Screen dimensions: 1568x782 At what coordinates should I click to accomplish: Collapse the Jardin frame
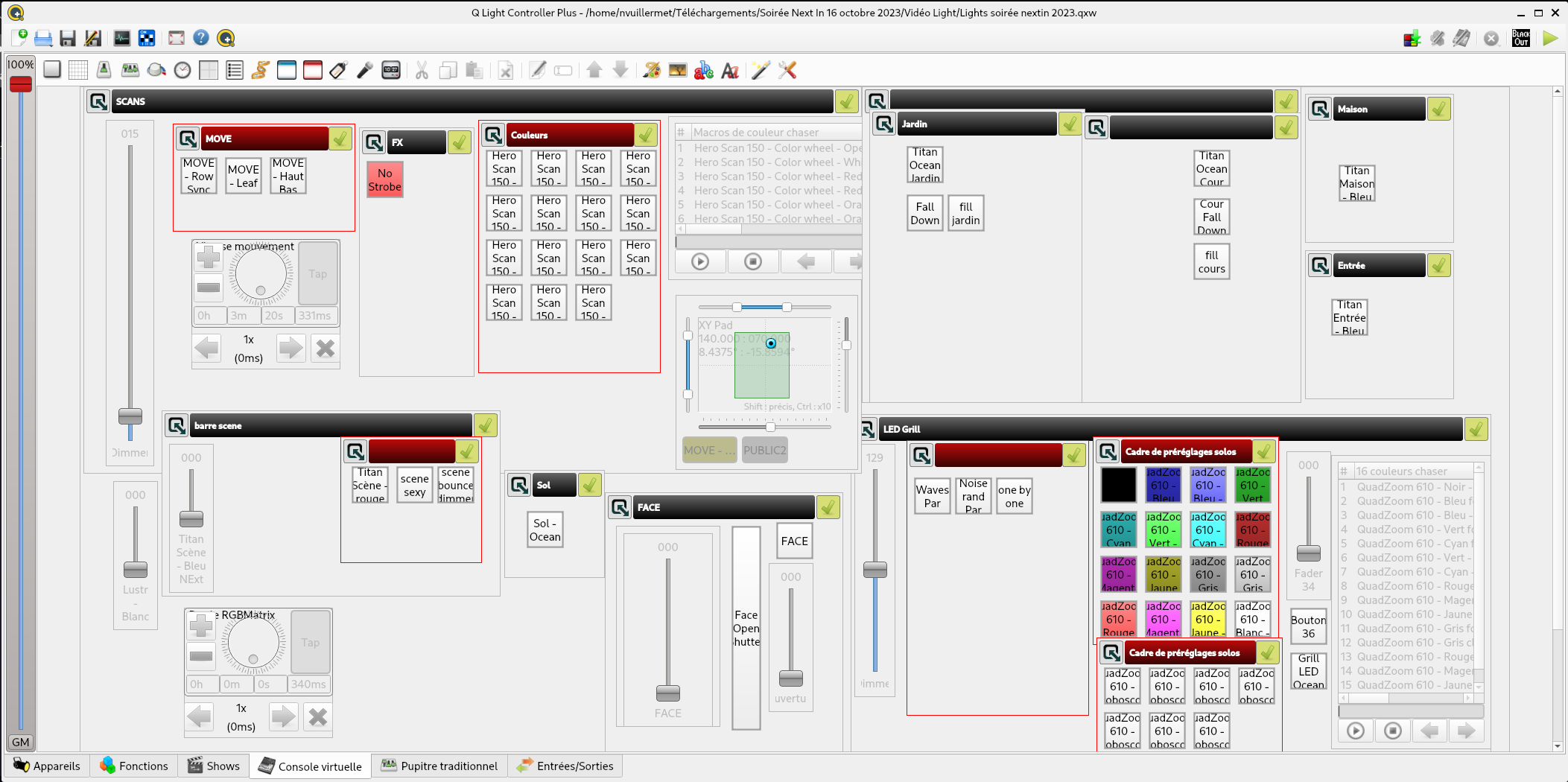(x=884, y=124)
